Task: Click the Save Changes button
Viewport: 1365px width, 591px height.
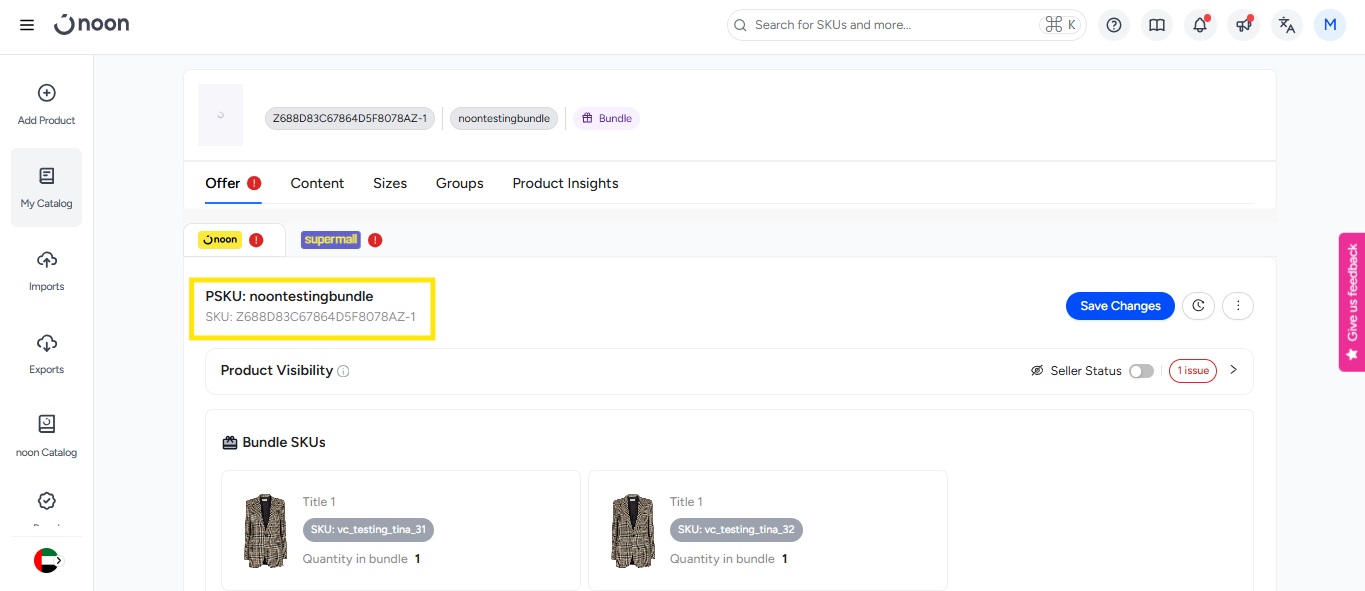Action: (x=1120, y=306)
